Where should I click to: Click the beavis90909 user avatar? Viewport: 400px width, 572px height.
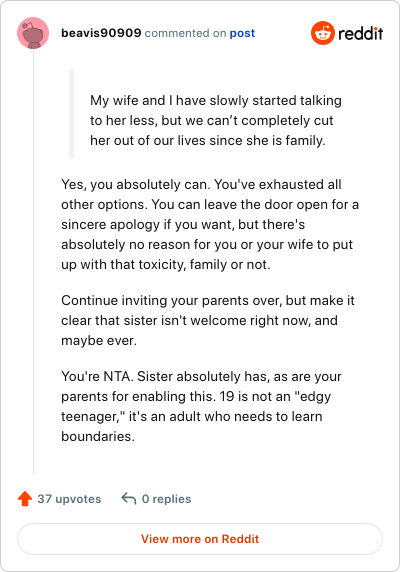tap(33, 33)
